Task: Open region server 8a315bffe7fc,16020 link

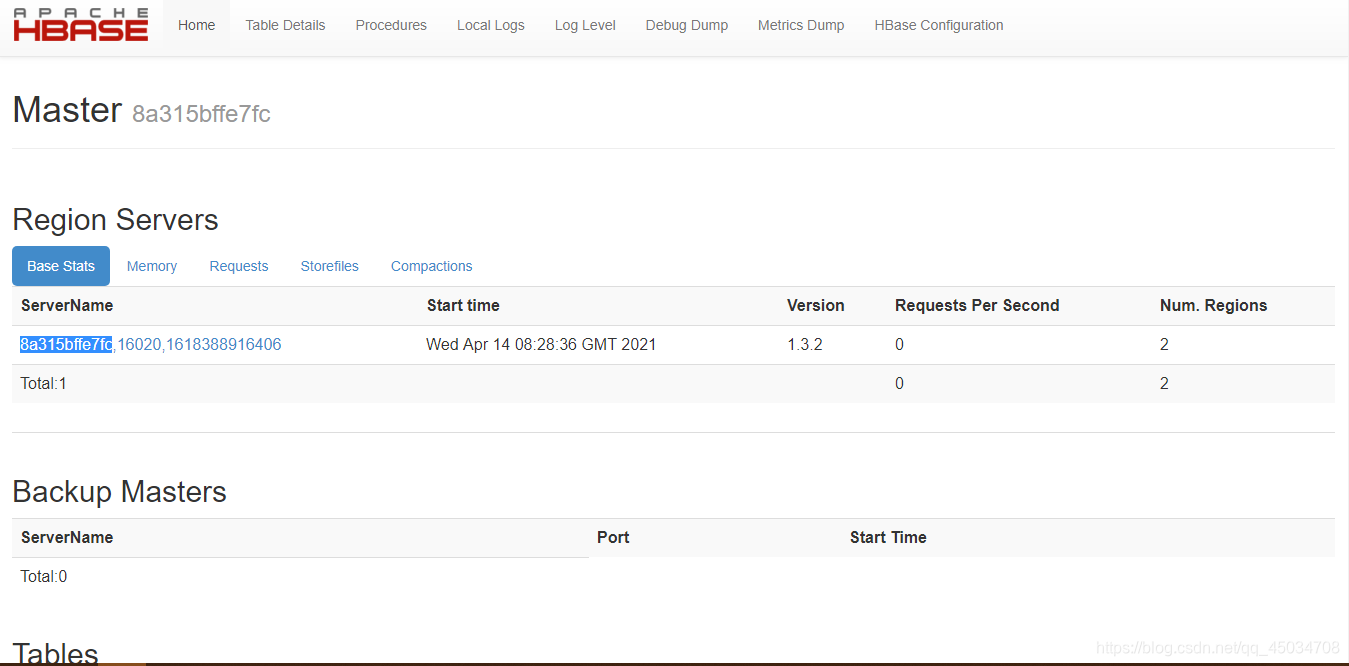Action: point(151,344)
